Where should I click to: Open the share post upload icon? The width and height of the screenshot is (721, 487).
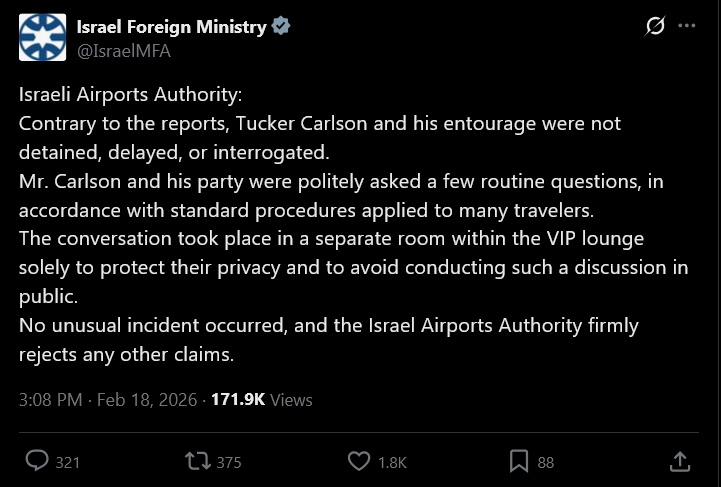coord(680,461)
